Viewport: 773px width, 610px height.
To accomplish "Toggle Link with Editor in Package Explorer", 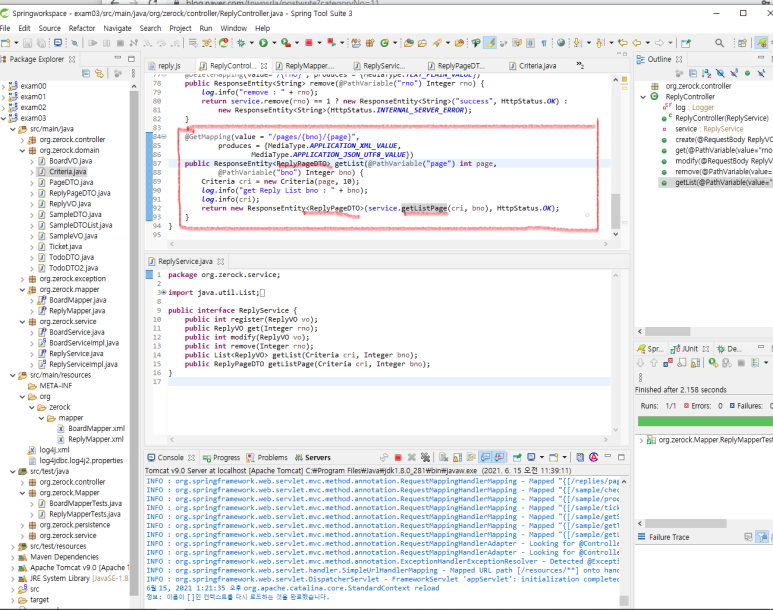I will (100, 73).
